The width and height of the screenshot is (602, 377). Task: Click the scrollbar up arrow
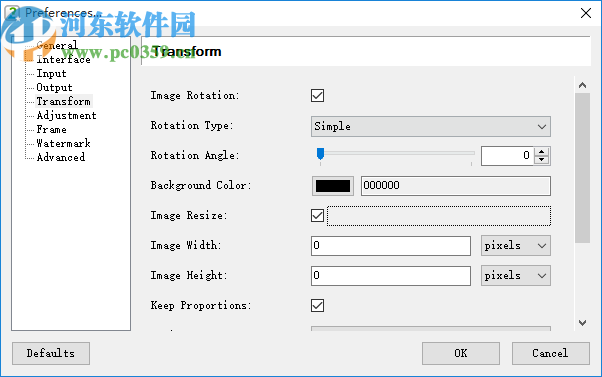582,85
